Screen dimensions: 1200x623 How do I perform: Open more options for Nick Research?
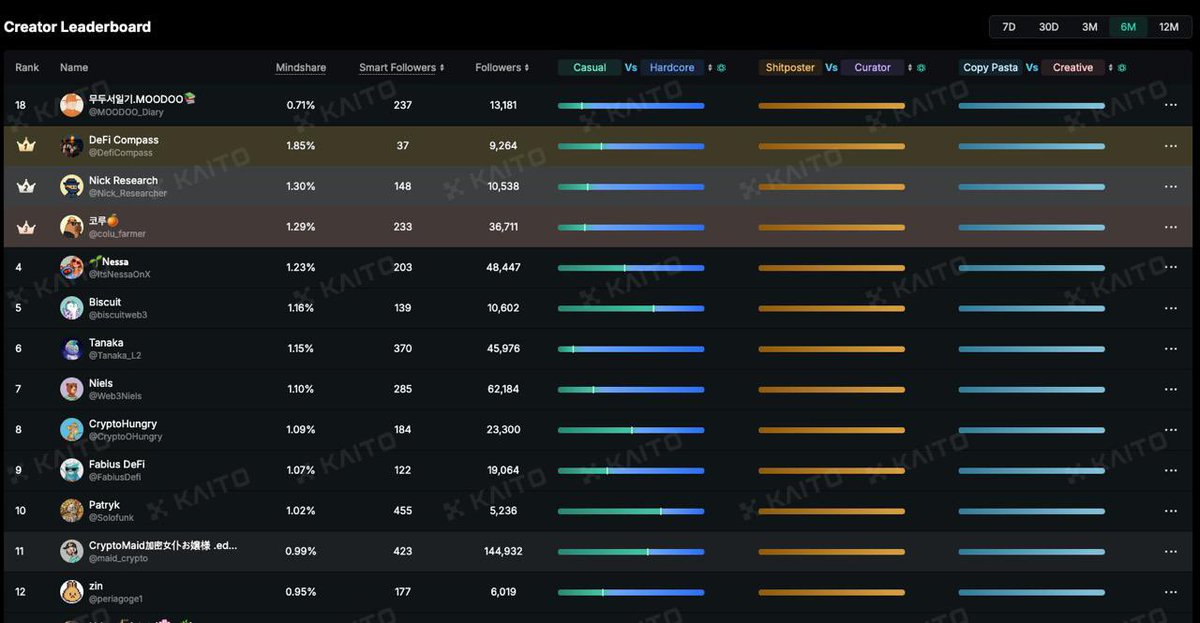point(1171,186)
